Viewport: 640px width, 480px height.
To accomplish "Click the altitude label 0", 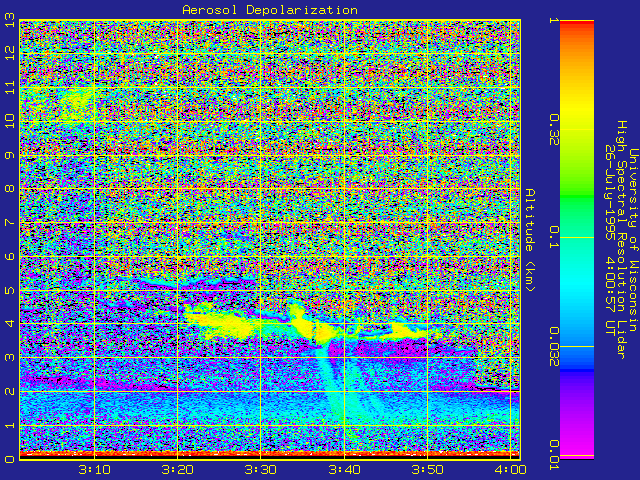I will click(9, 459).
